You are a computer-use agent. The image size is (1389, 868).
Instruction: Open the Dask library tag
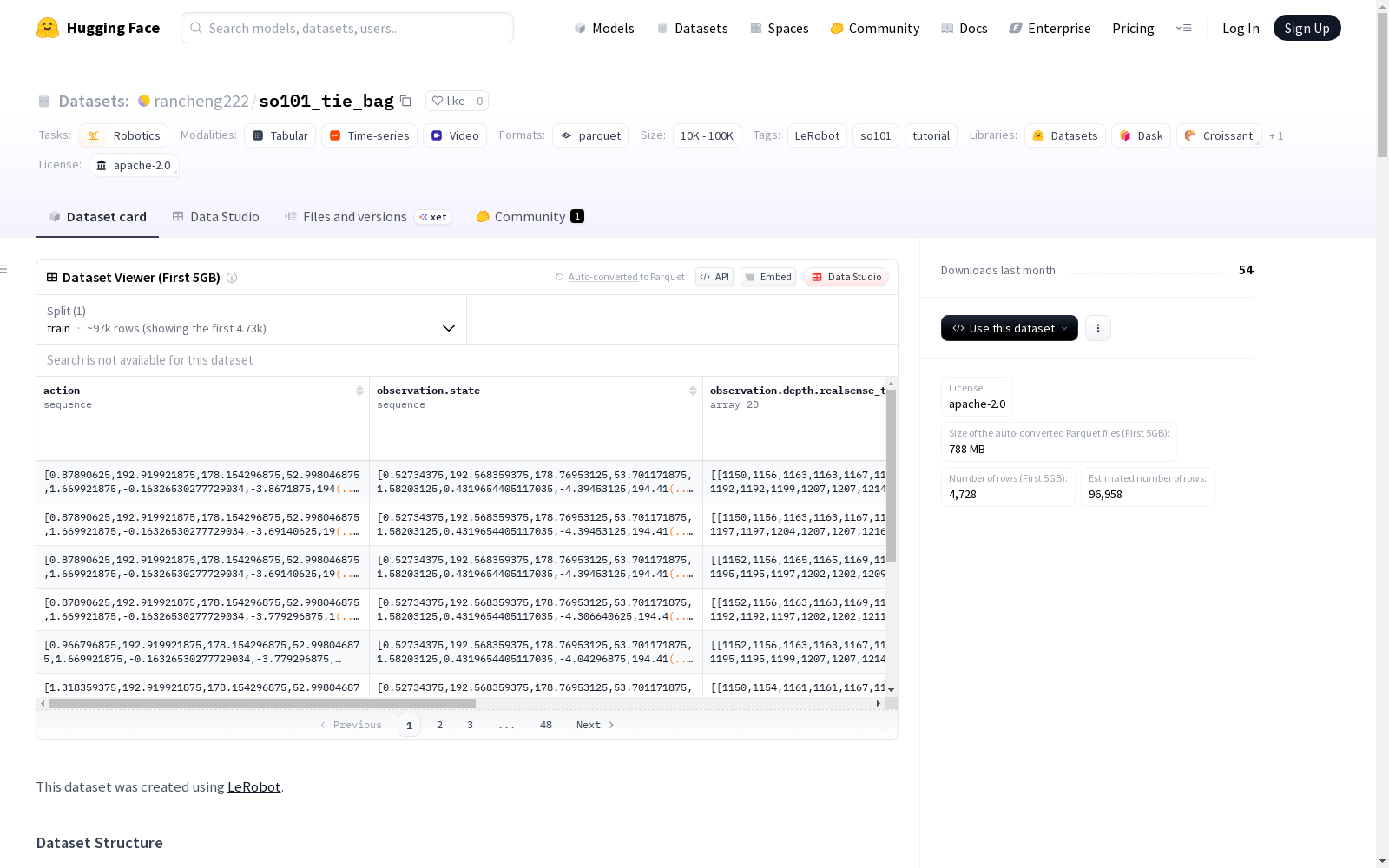point(1141,135)
